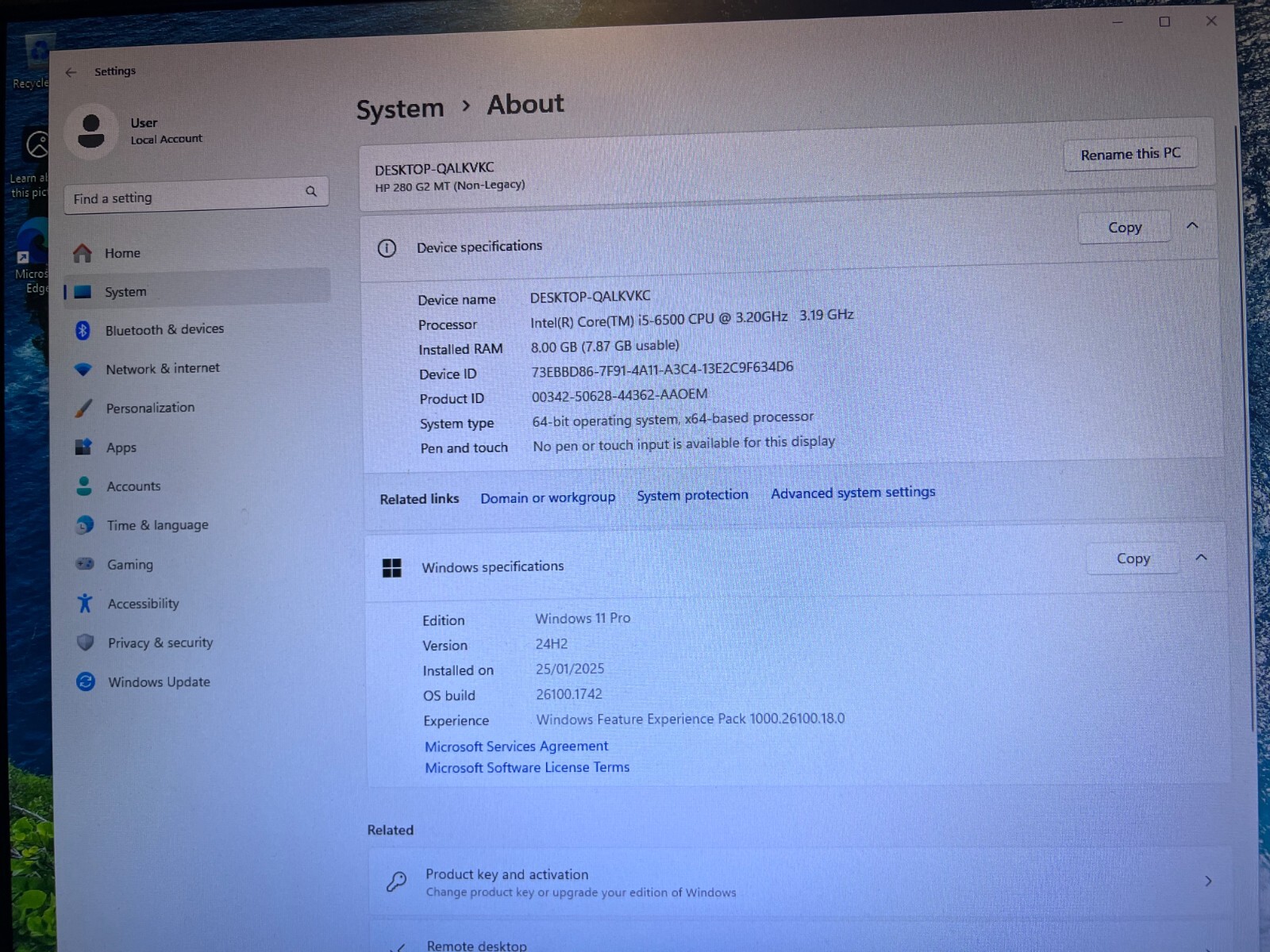Go back with the Settings back arrow

(x=71, y=72)
